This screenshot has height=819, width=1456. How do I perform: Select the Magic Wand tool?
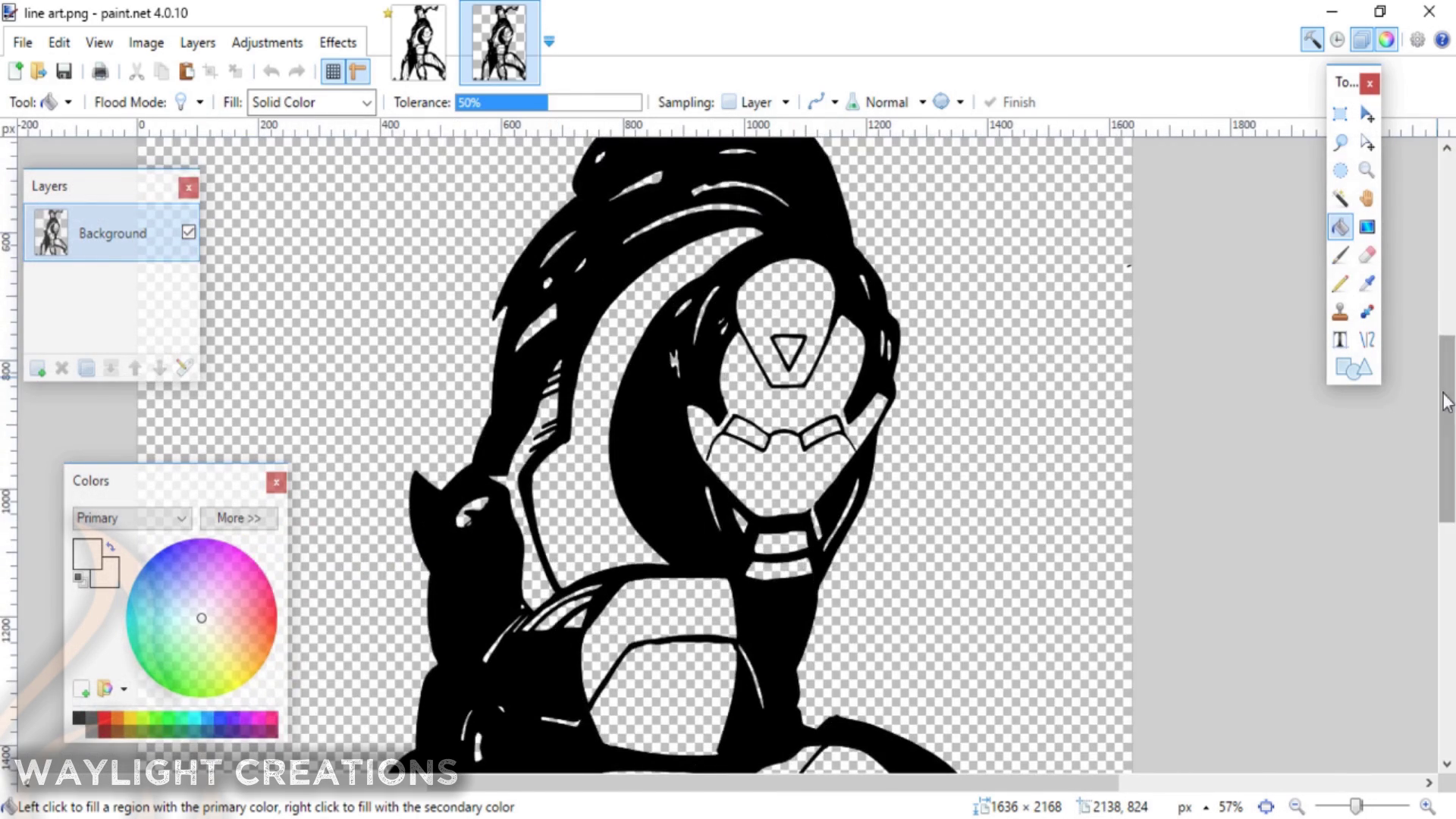click(1340, 199)
